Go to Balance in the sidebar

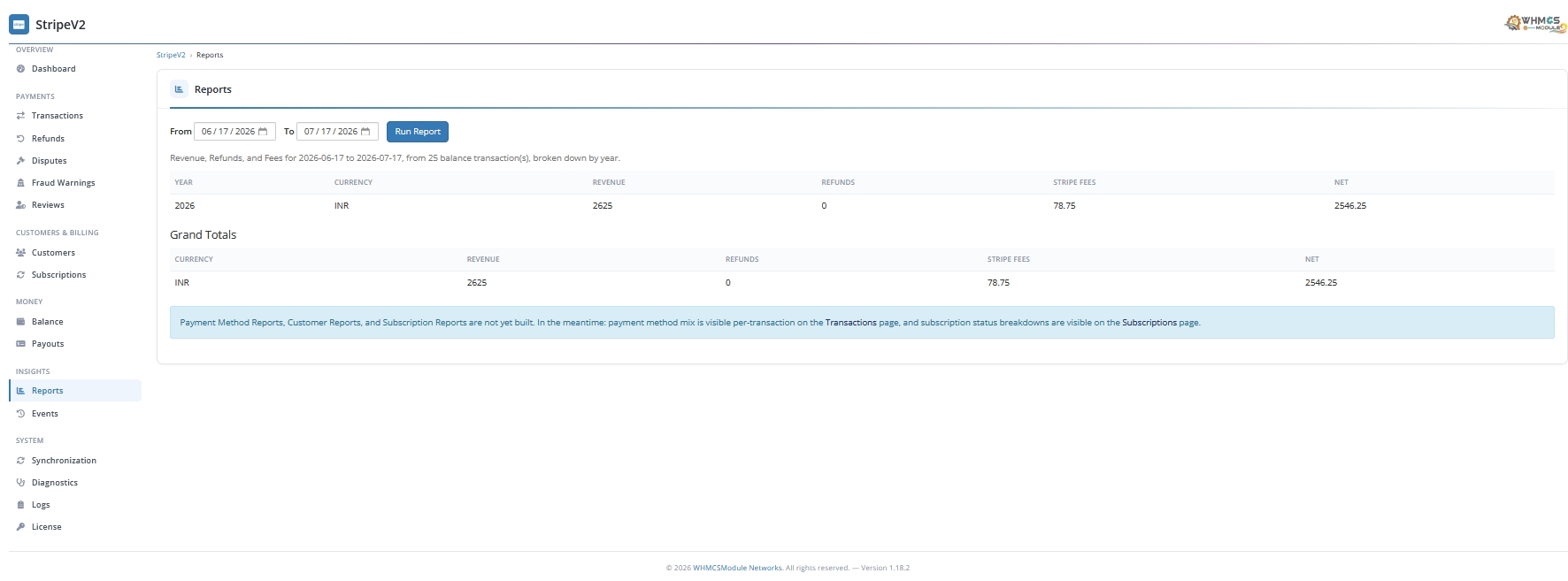[75, 322]
